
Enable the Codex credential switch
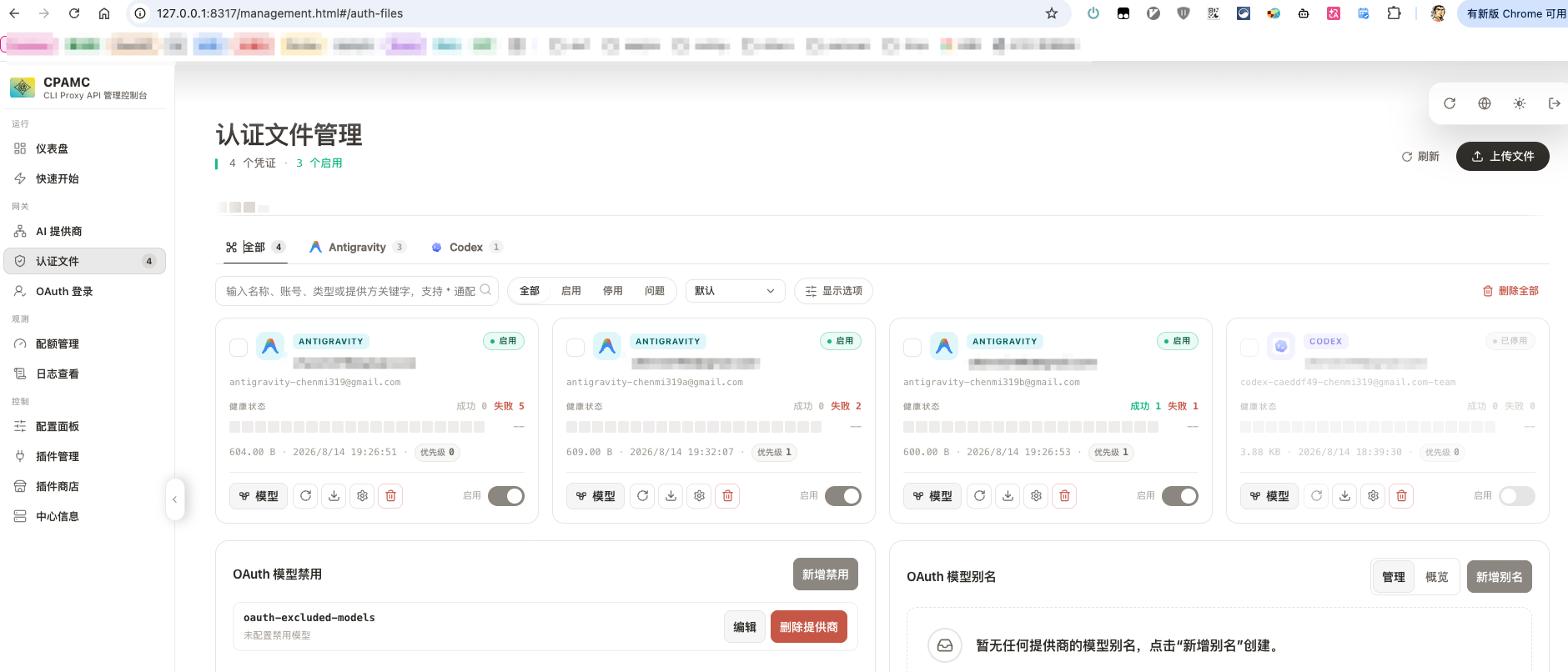[x=1517, y=496]
